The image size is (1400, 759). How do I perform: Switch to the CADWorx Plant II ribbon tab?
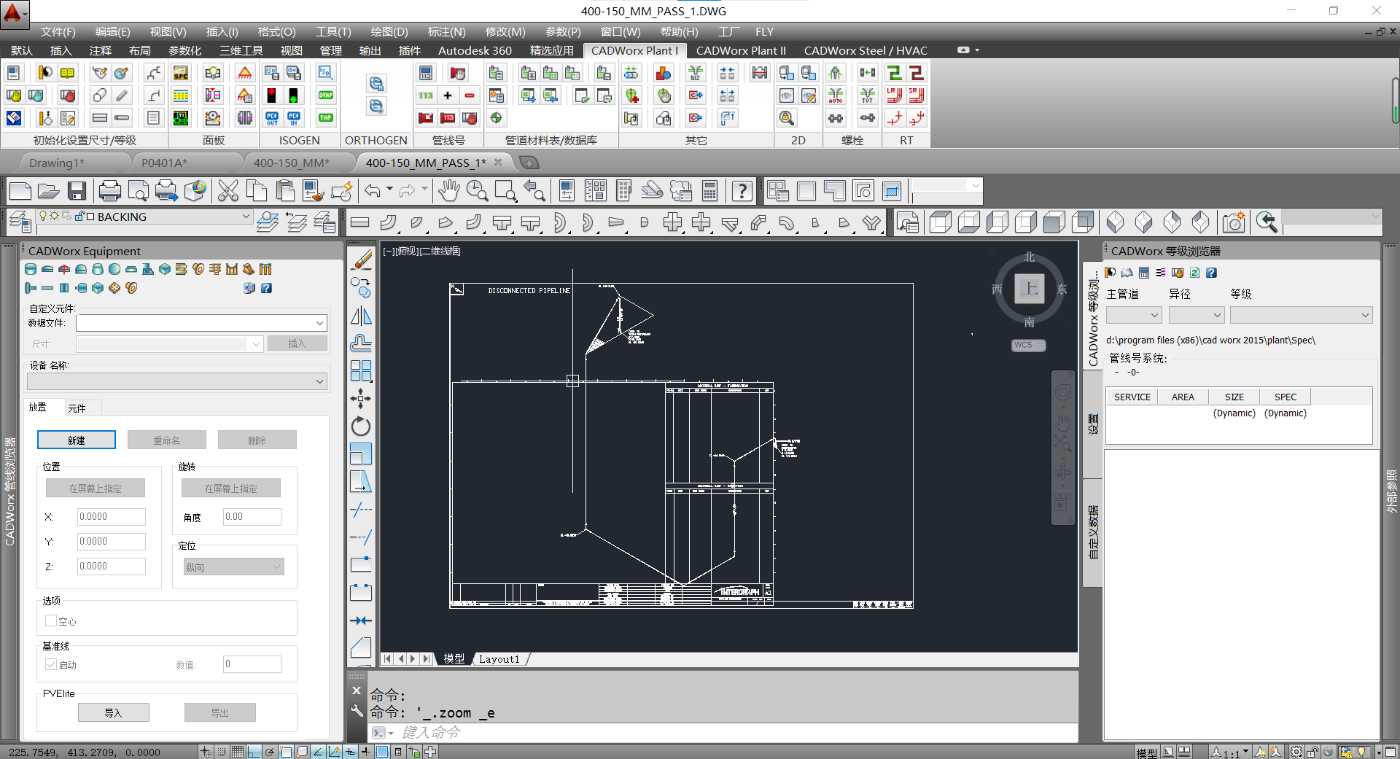pos(741,50)
